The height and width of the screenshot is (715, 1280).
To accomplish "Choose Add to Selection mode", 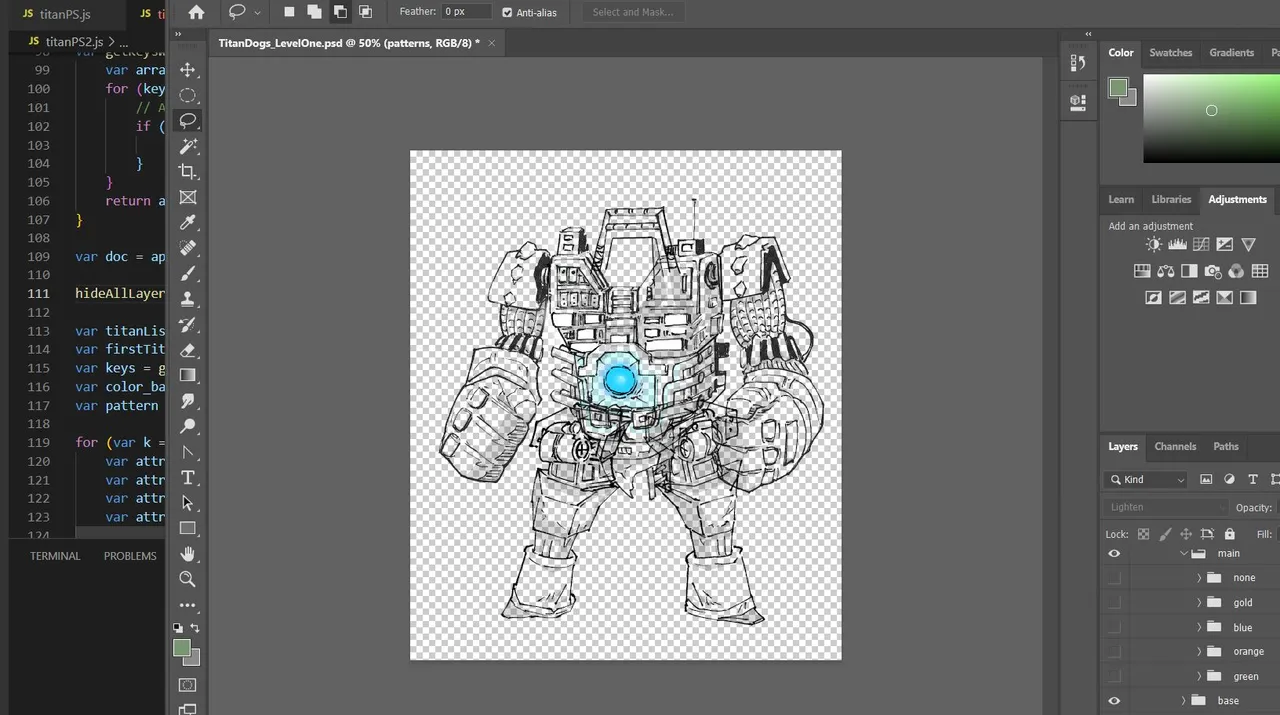I will [314, 12].
